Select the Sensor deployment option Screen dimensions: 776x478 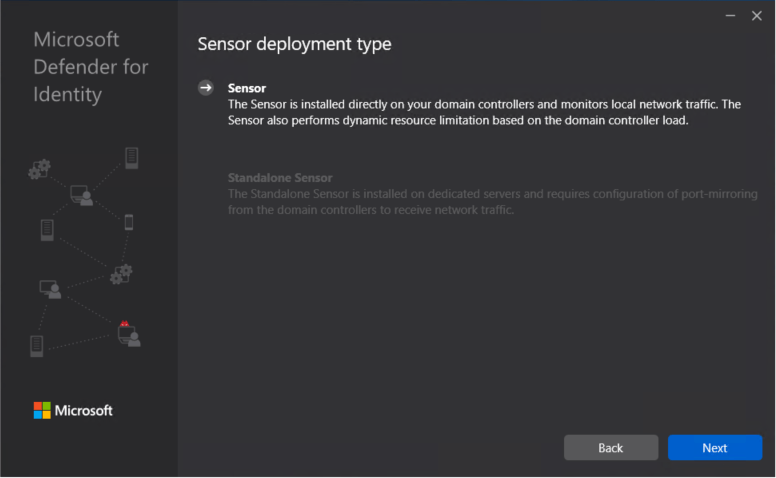(247, 88)
